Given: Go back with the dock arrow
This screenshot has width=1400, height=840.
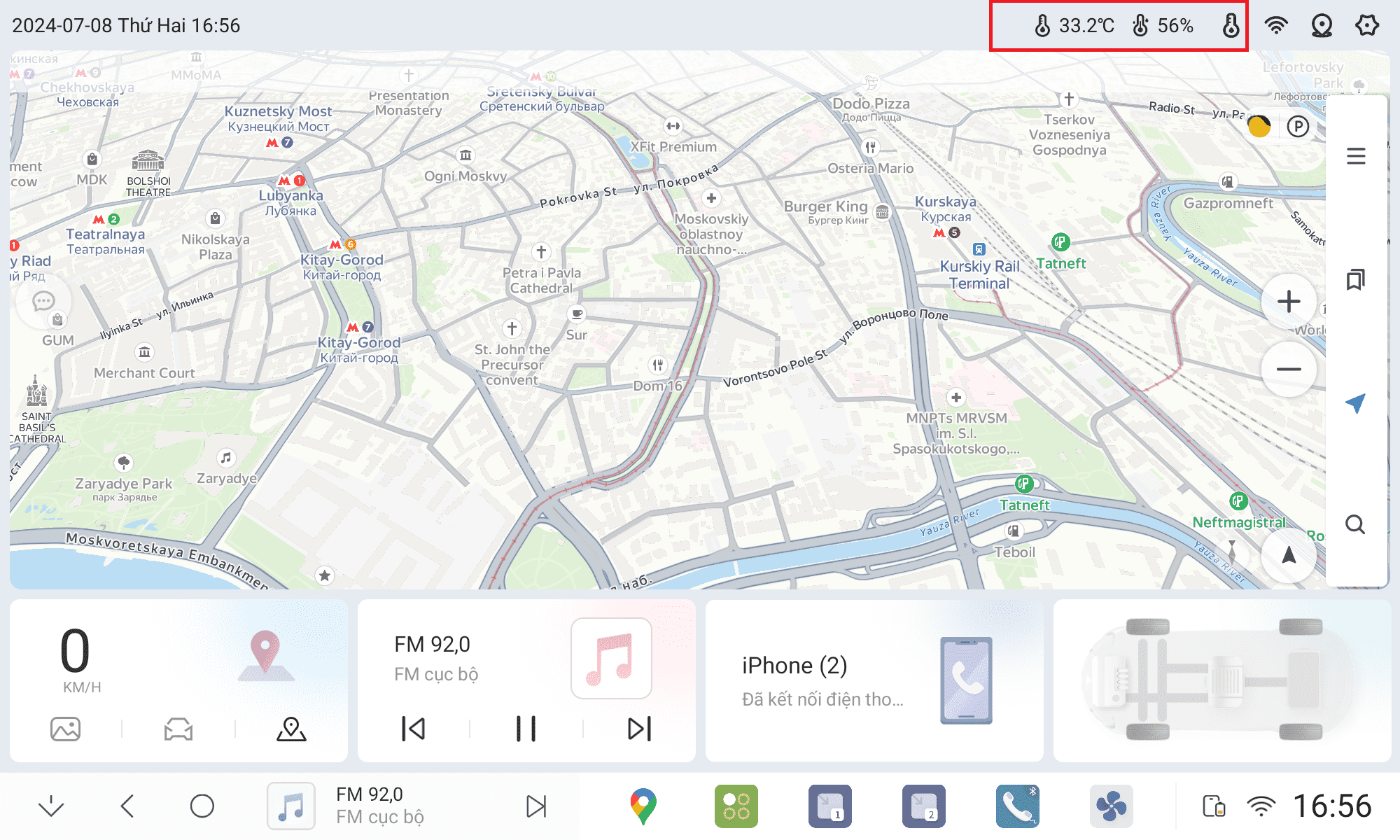Looking at the screenshot, I should pos(127,806).
